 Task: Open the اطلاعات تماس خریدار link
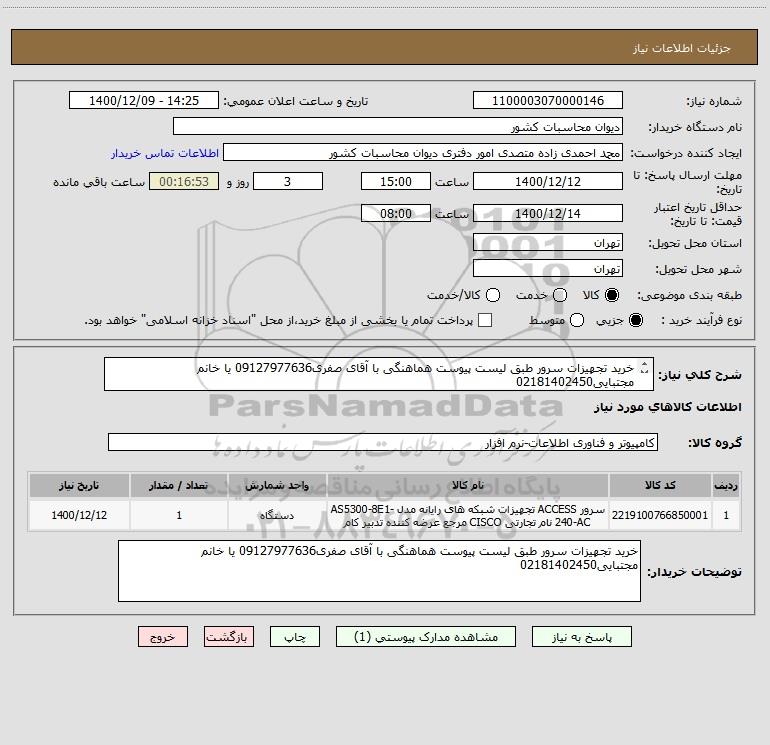(165, 153)
